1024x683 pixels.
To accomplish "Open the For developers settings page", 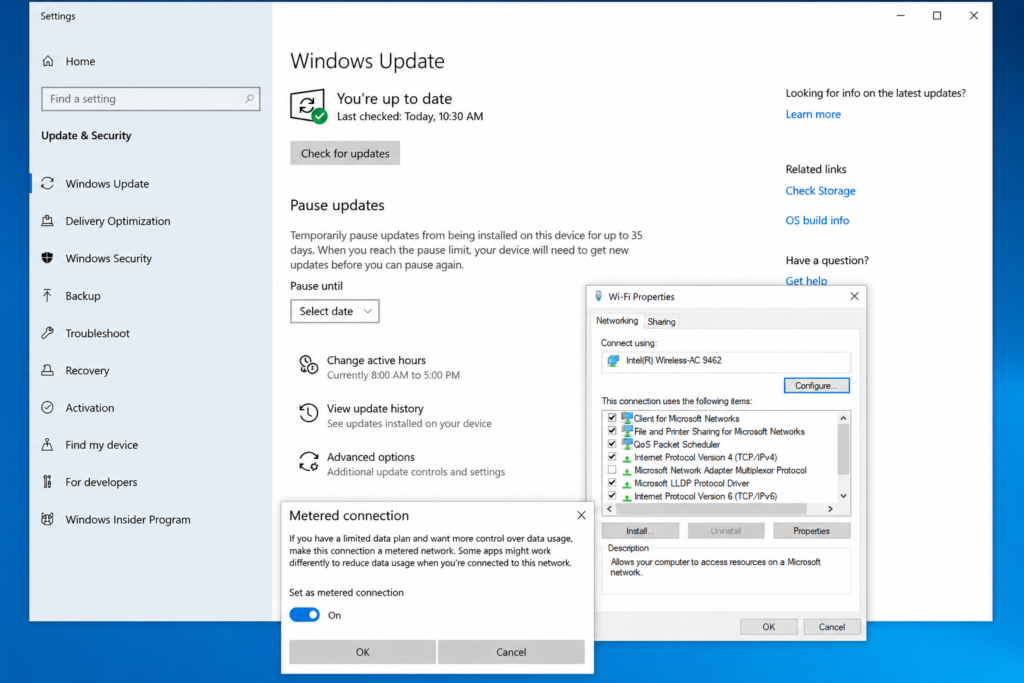I will click(101, 482).
